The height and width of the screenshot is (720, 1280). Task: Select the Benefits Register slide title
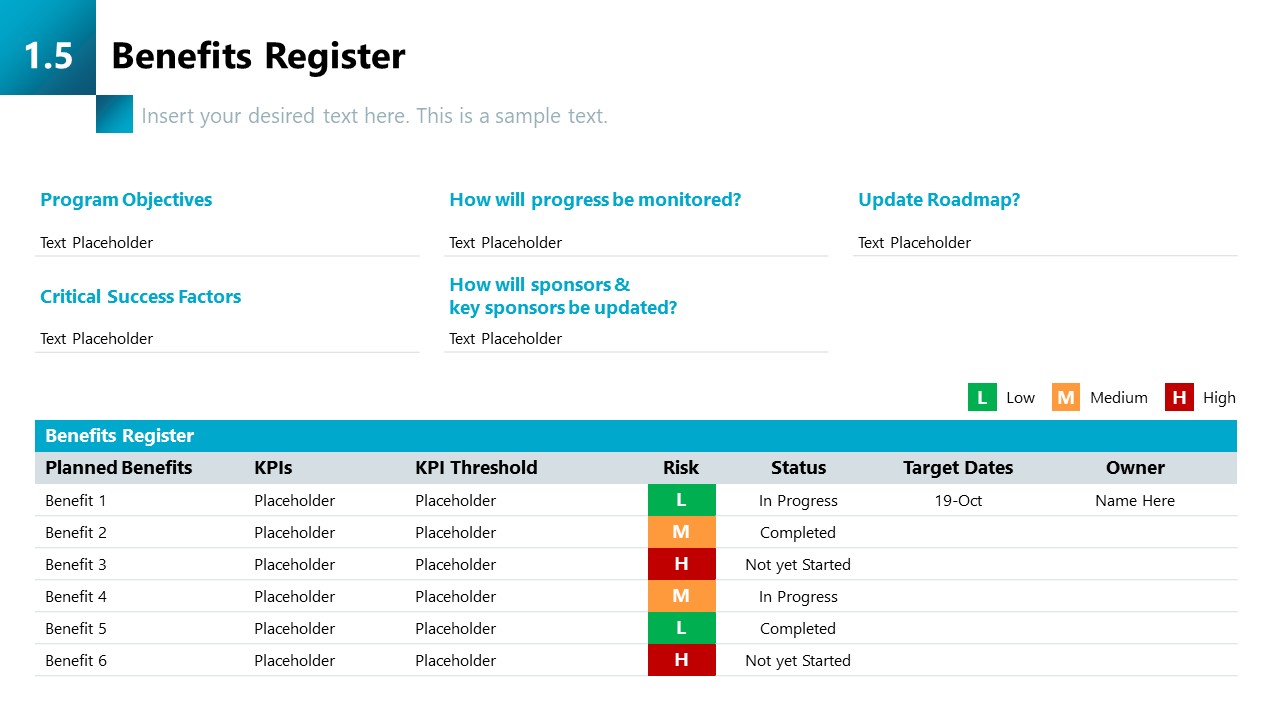pyautogui.click(x=258, y=56)
